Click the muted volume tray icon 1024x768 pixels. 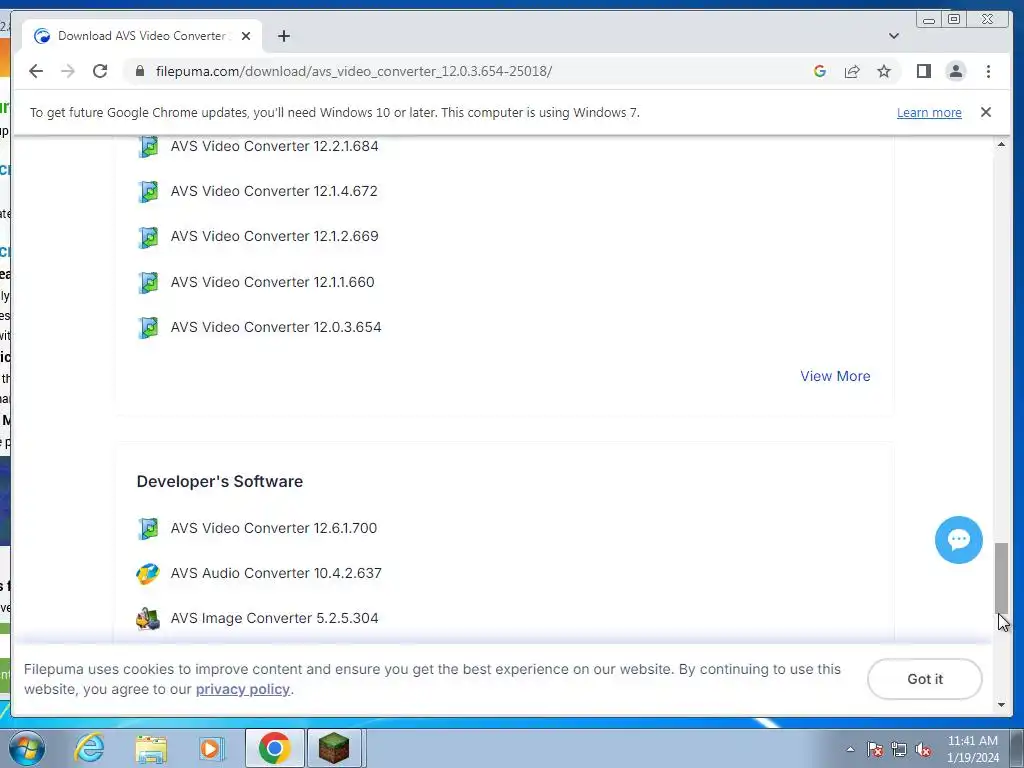923,749
